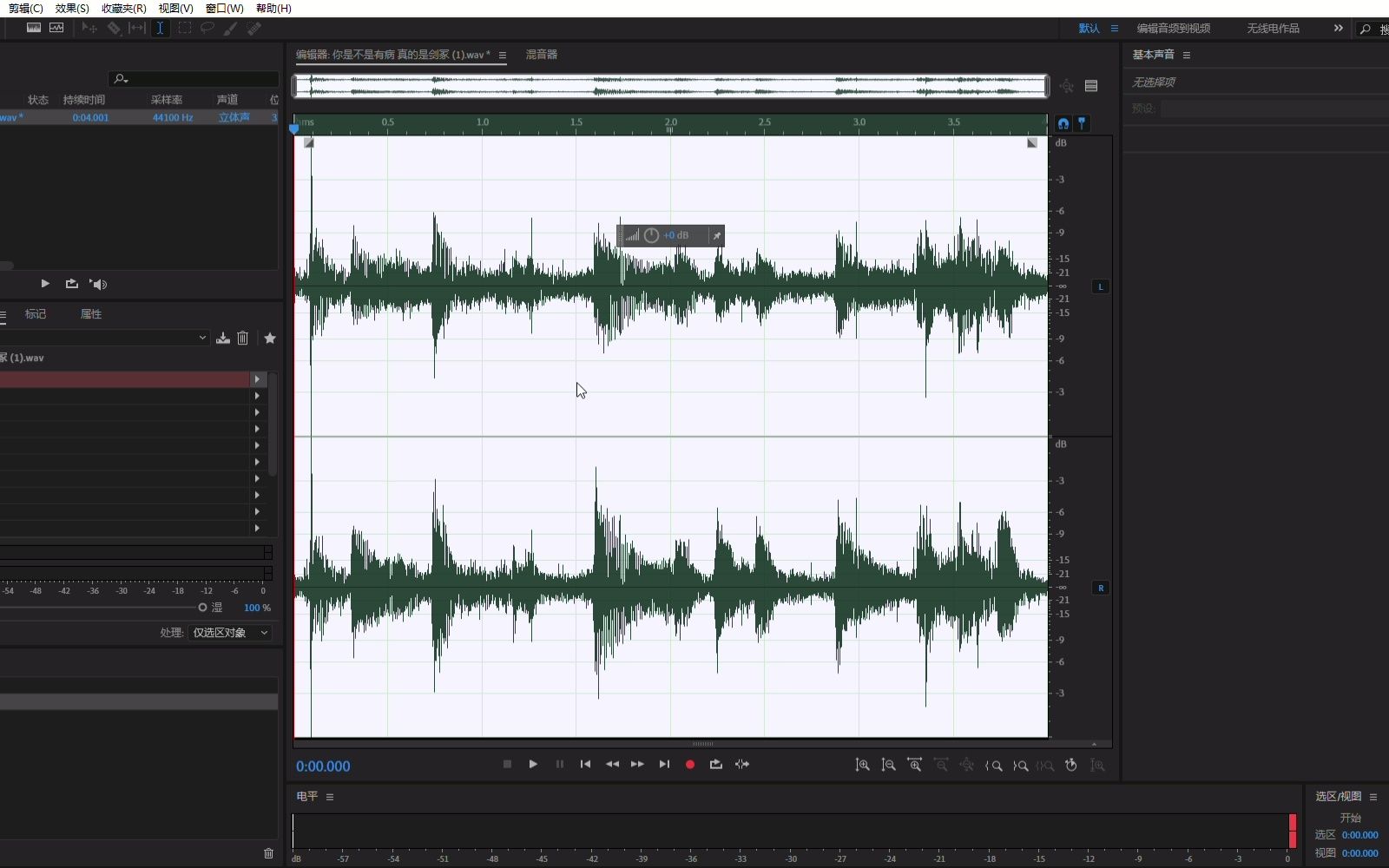Start playback with transport Play button
Screen dimensions: 1389x868
(x=533, y=765)
